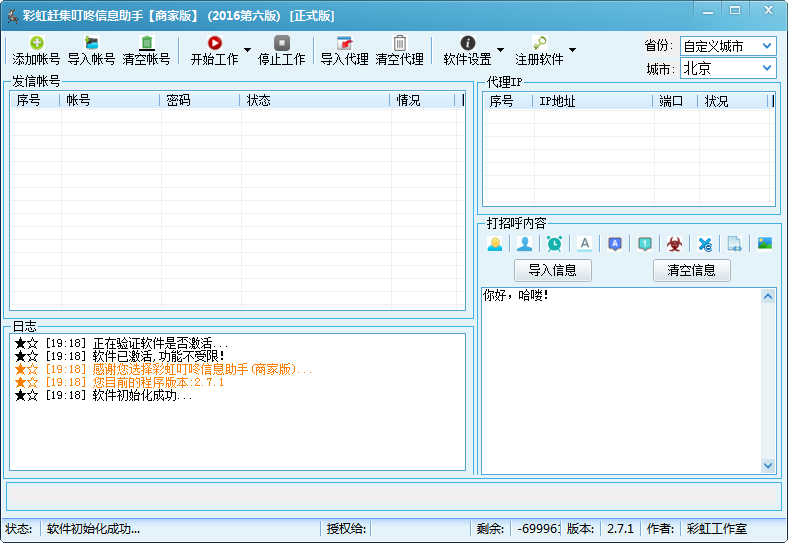Screen dimensions: 788x543
Task: Expand the 开始工作 dropdown arrow
Action: click(x=248, y=50)
